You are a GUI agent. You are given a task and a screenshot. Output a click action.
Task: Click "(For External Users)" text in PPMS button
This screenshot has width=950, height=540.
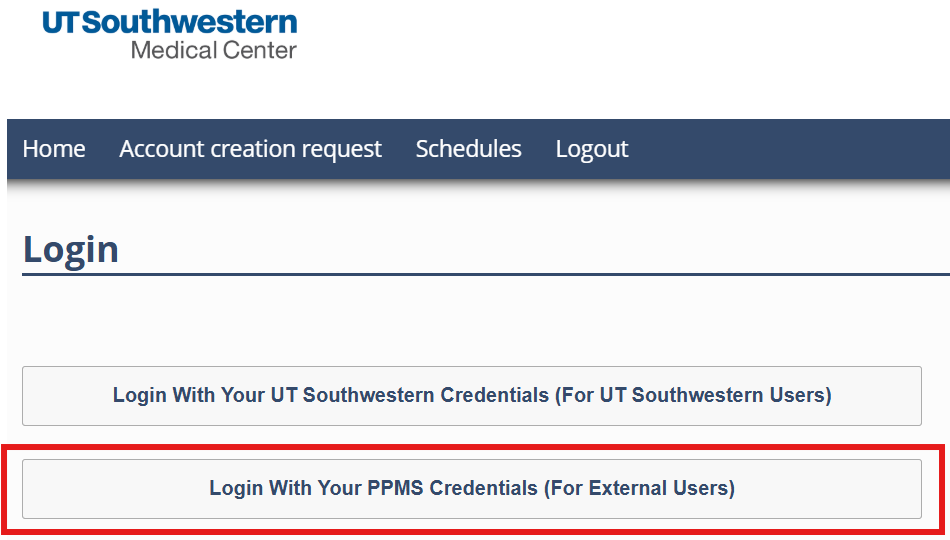[638, 488]
